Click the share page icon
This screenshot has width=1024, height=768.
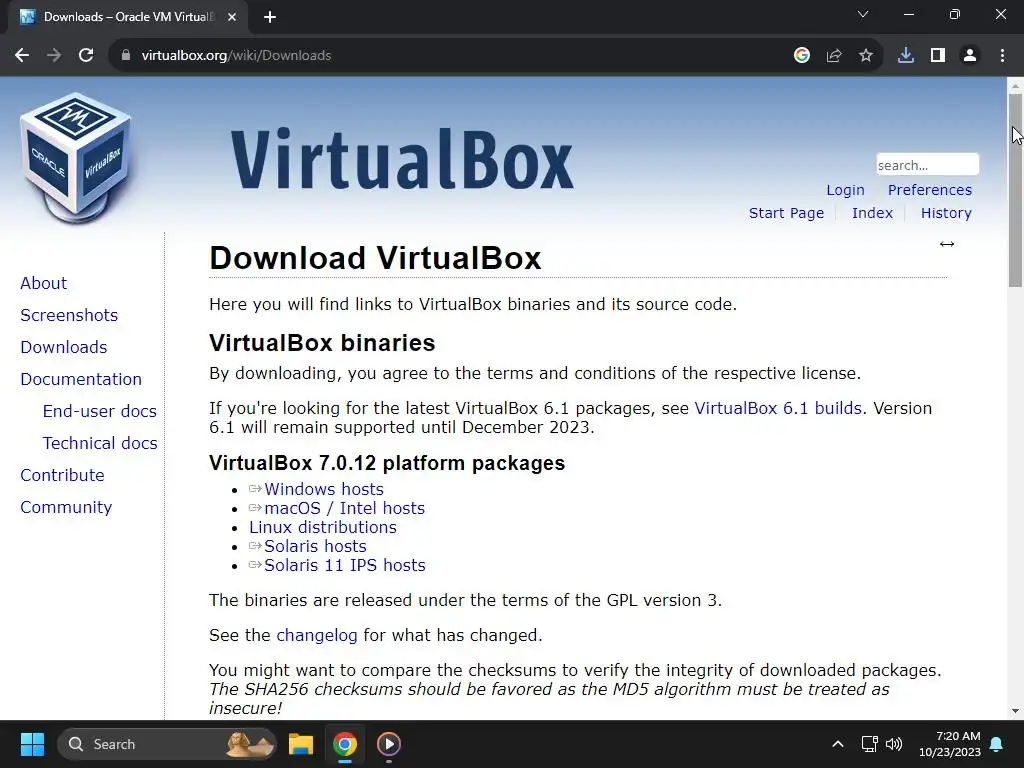[834, 56]
